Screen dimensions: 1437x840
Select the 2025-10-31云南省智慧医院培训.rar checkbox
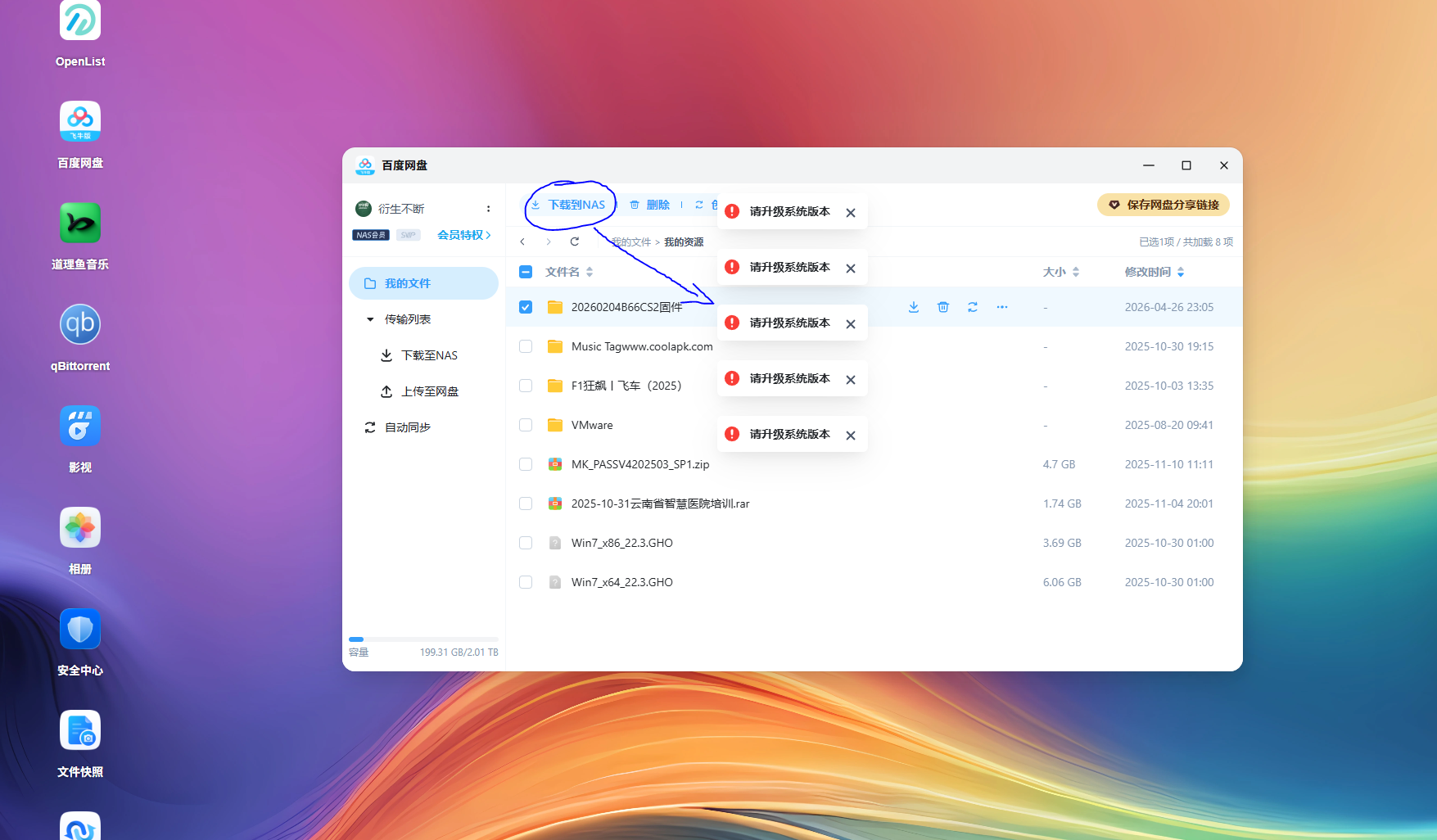click(526, 504)
